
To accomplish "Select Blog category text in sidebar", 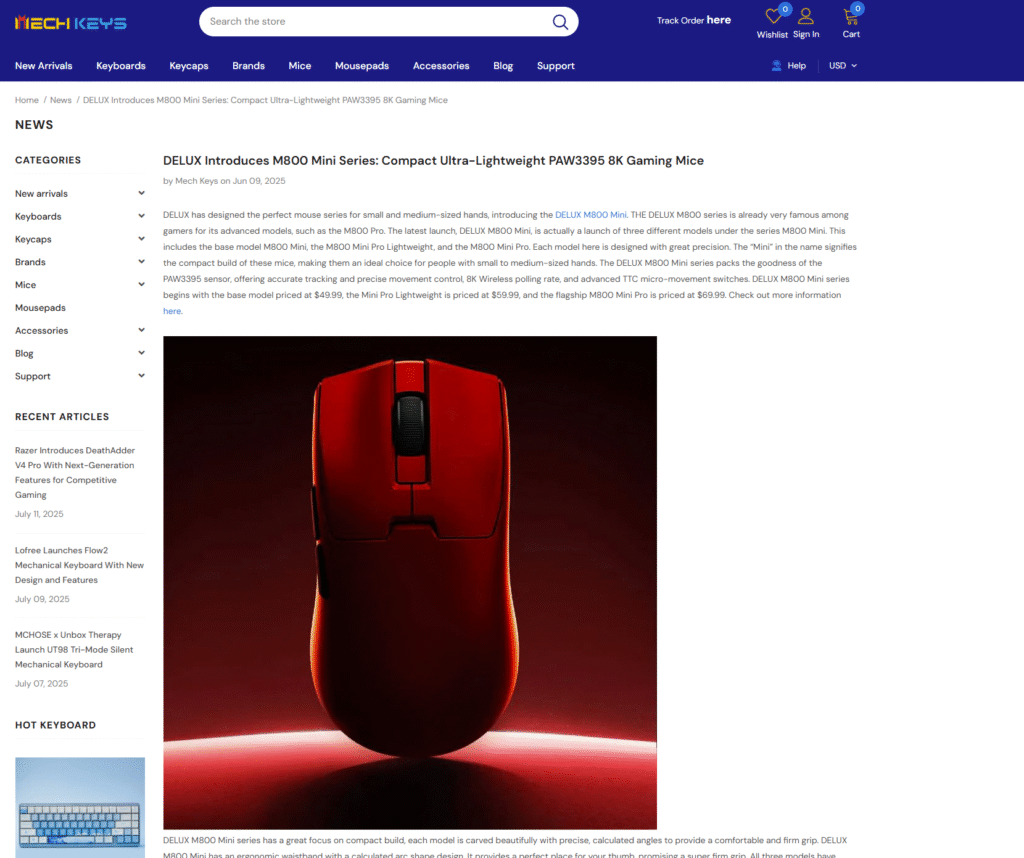I will pos(24,353).
